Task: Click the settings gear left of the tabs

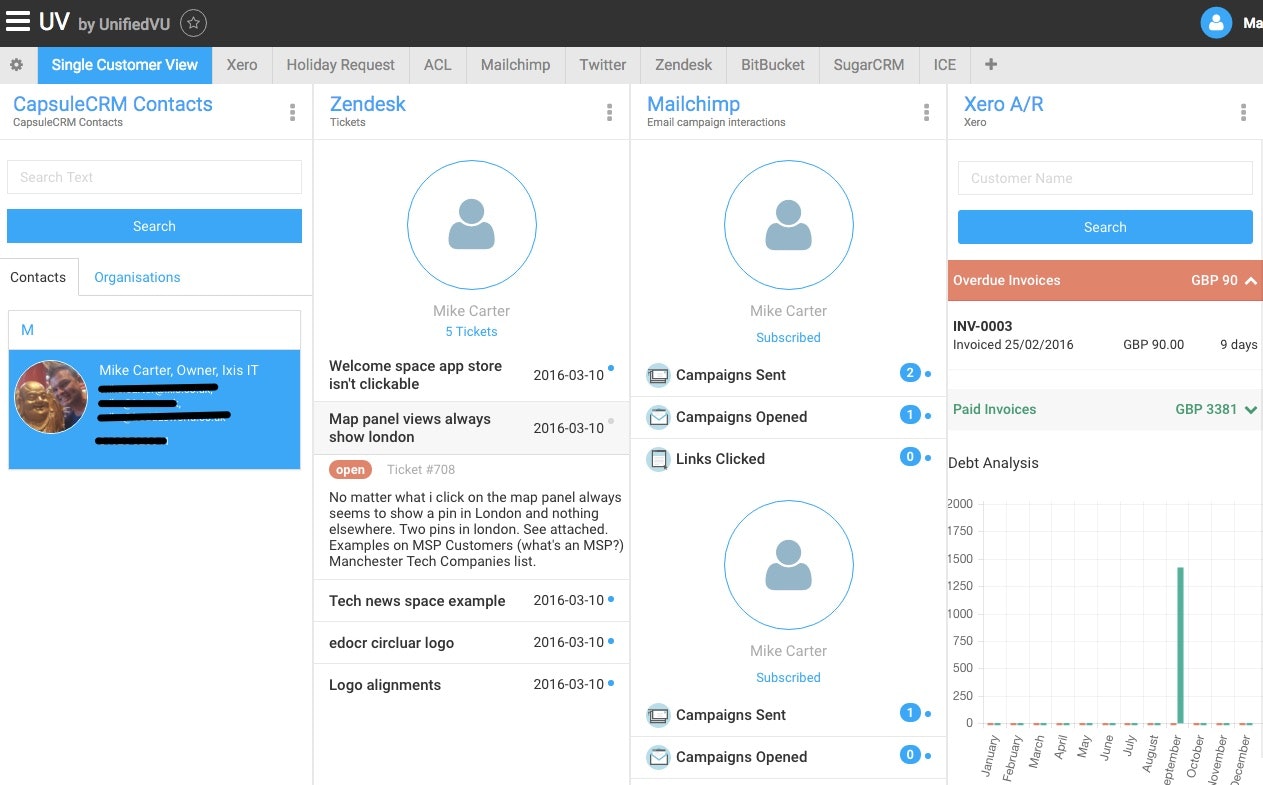Action: [16, 64]
